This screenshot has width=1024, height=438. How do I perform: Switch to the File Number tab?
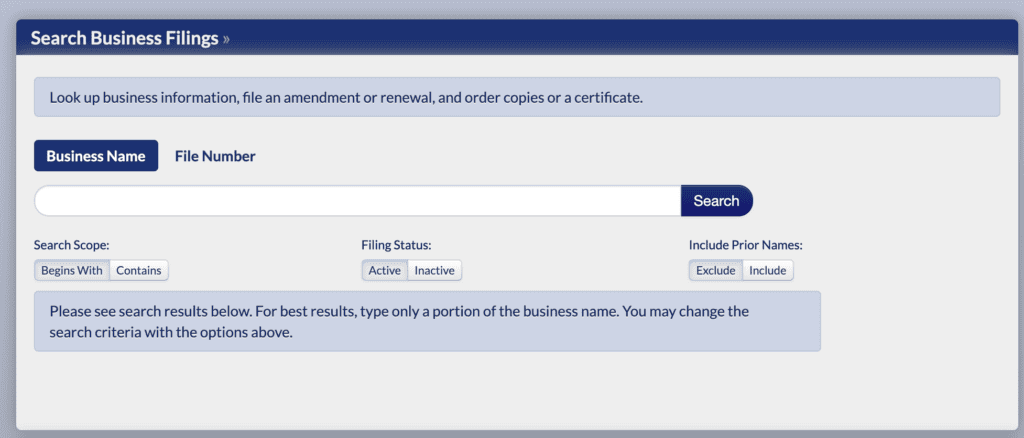215,156
